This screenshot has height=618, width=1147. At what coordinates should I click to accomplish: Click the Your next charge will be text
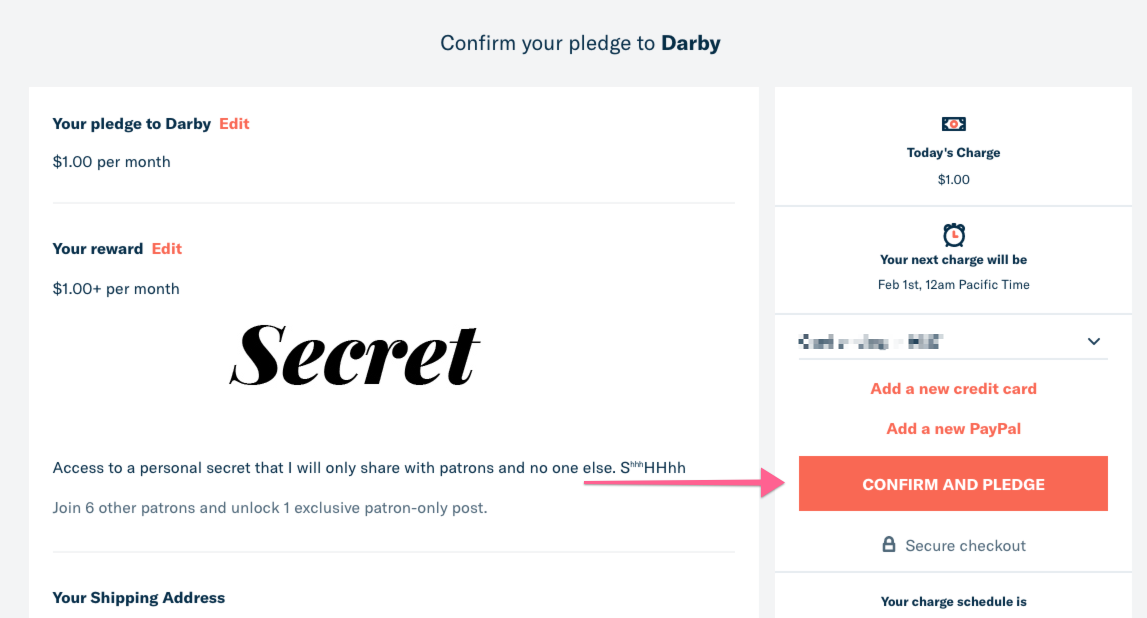point(953,260)
